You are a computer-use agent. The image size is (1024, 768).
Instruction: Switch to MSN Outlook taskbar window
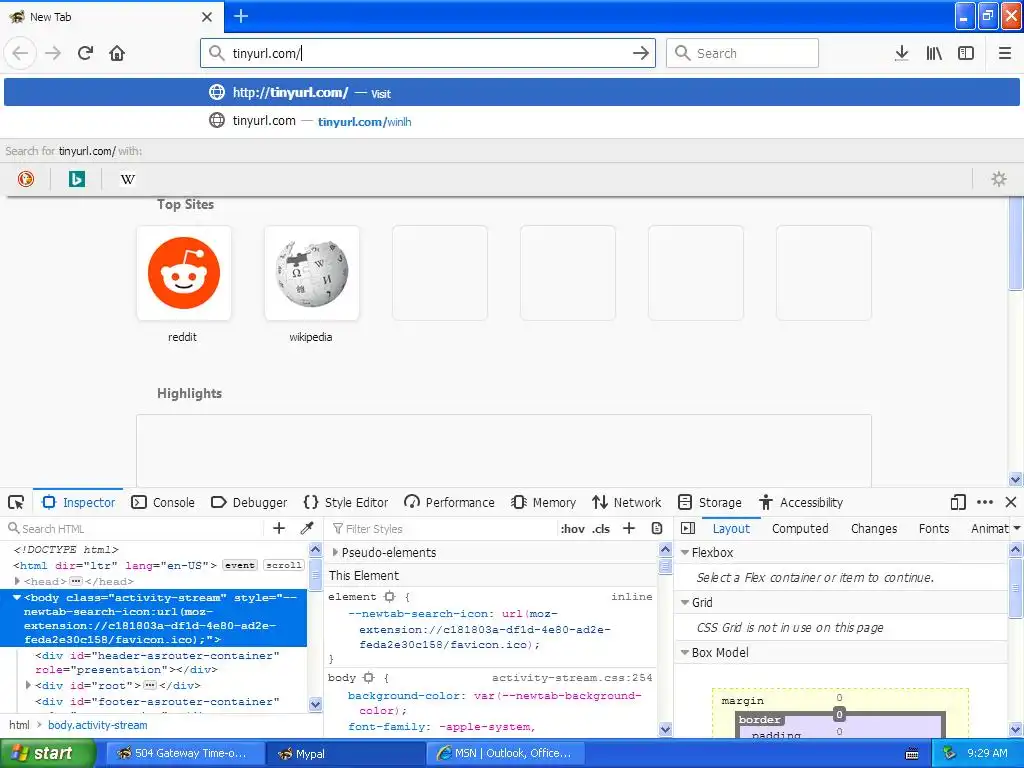pyautogui.click(x=504, y=753)
